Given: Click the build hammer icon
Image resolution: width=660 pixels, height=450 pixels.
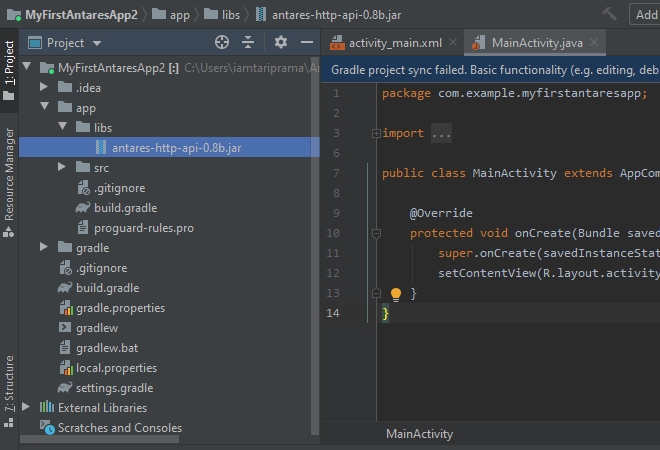Looking at the screenshot, I should (x=610, y=14).
